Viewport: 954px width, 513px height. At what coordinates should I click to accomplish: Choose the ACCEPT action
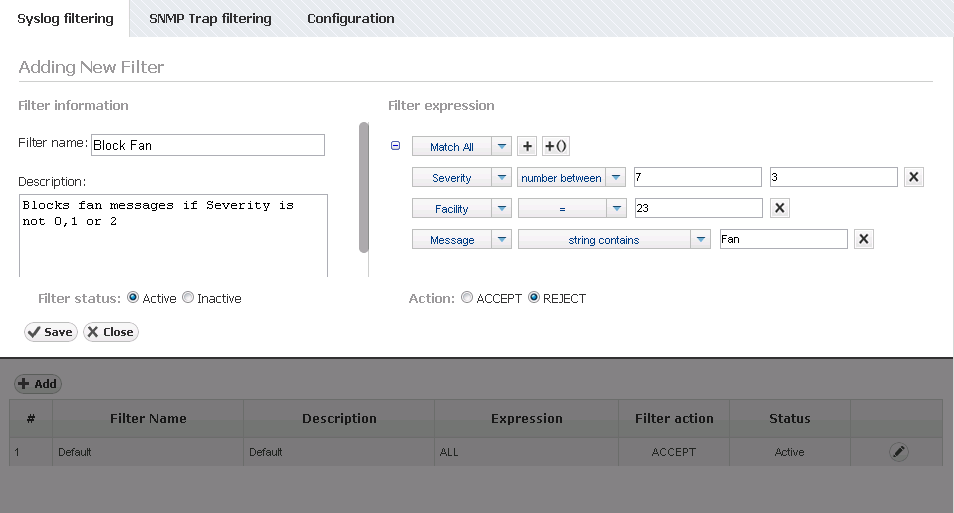[x=467, y=298]
